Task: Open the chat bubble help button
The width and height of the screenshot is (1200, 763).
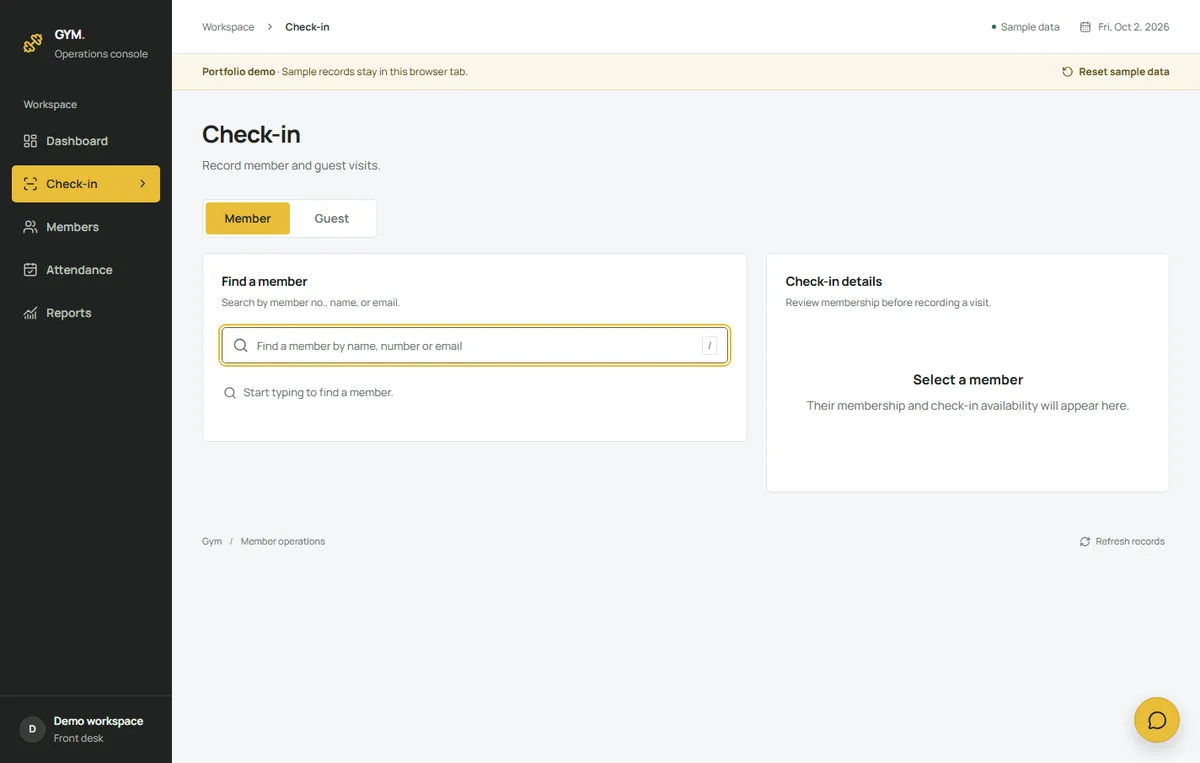Action: click(1157, 720)
